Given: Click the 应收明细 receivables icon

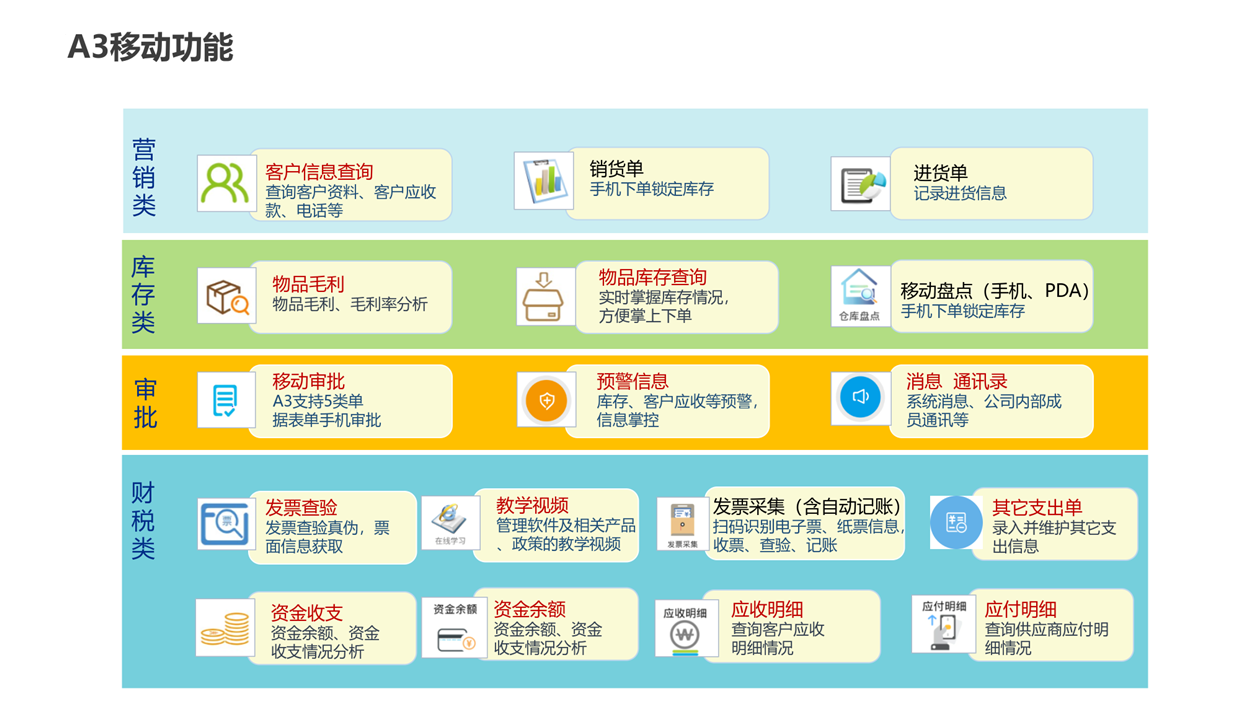Looking at the screenshot, I should tap(684, 630).
